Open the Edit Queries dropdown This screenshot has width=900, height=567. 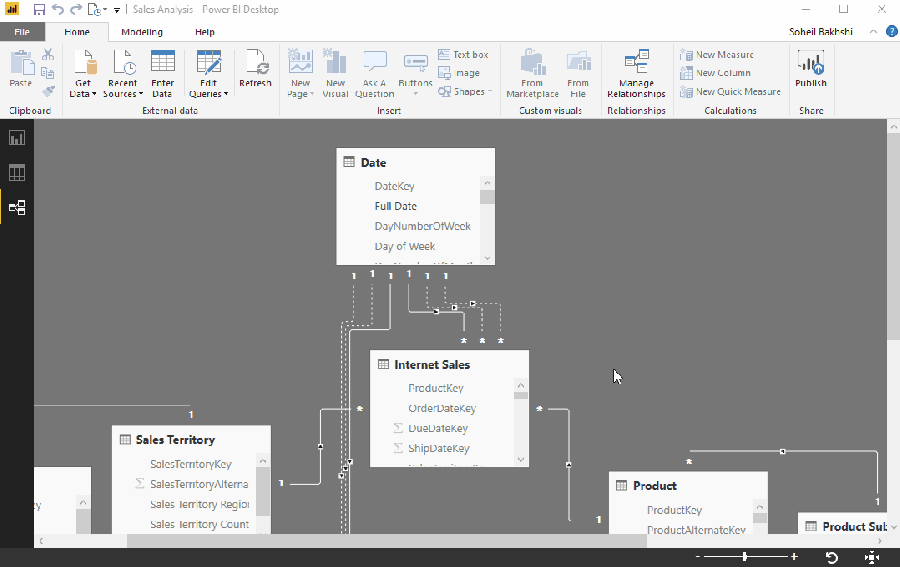pos(208,73)
